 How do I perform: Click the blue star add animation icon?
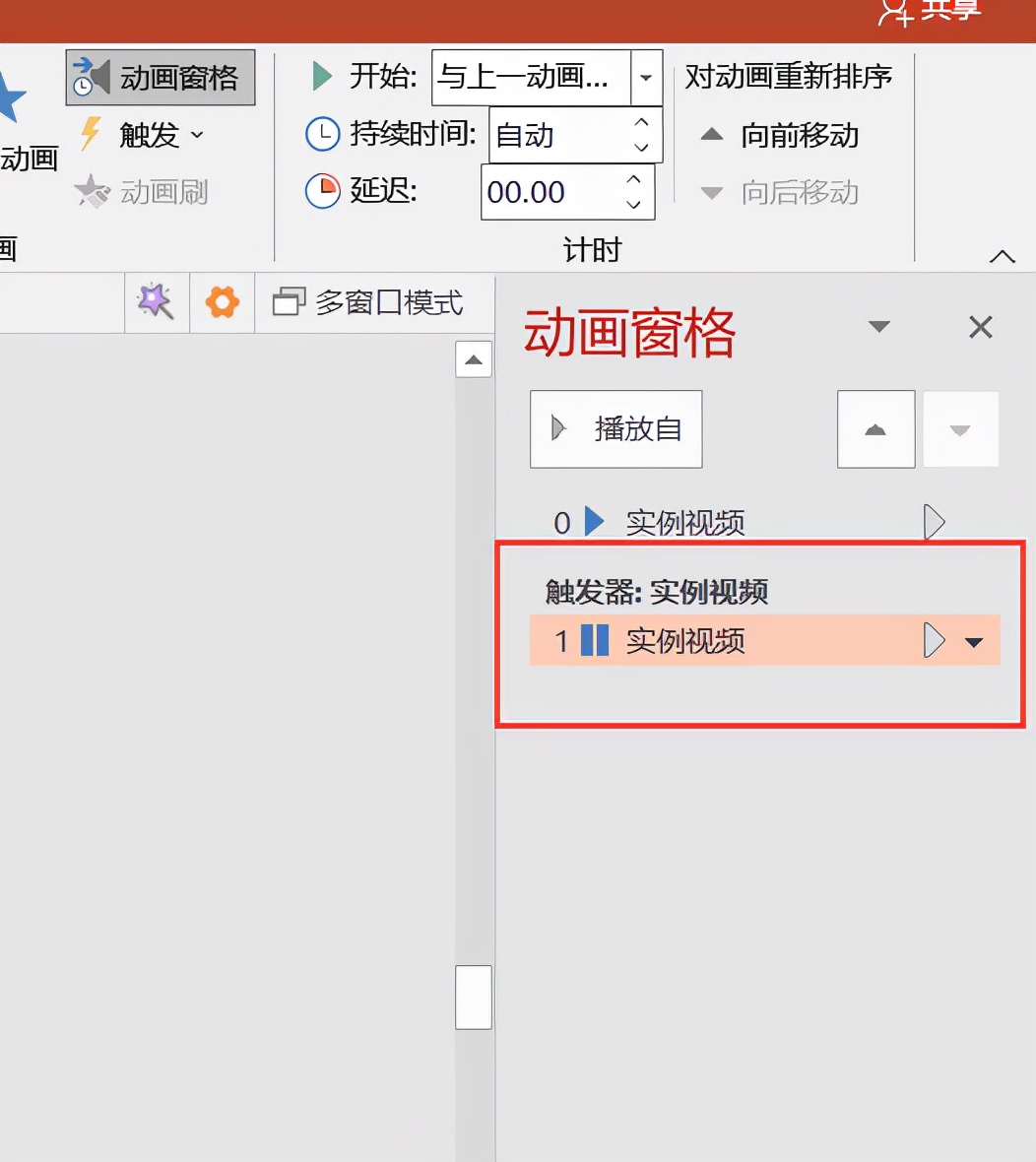point(12,97)
